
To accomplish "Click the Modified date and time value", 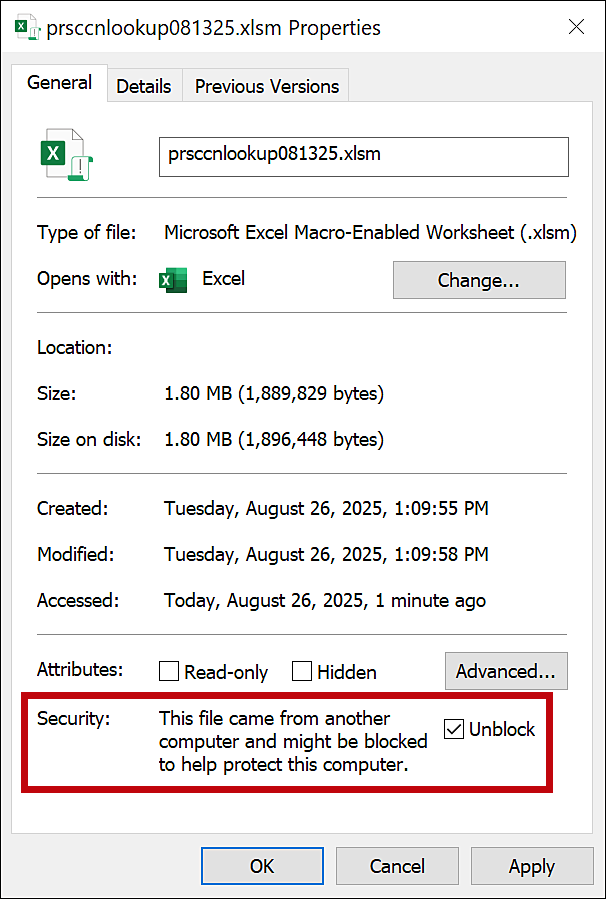I will point(326,554).
